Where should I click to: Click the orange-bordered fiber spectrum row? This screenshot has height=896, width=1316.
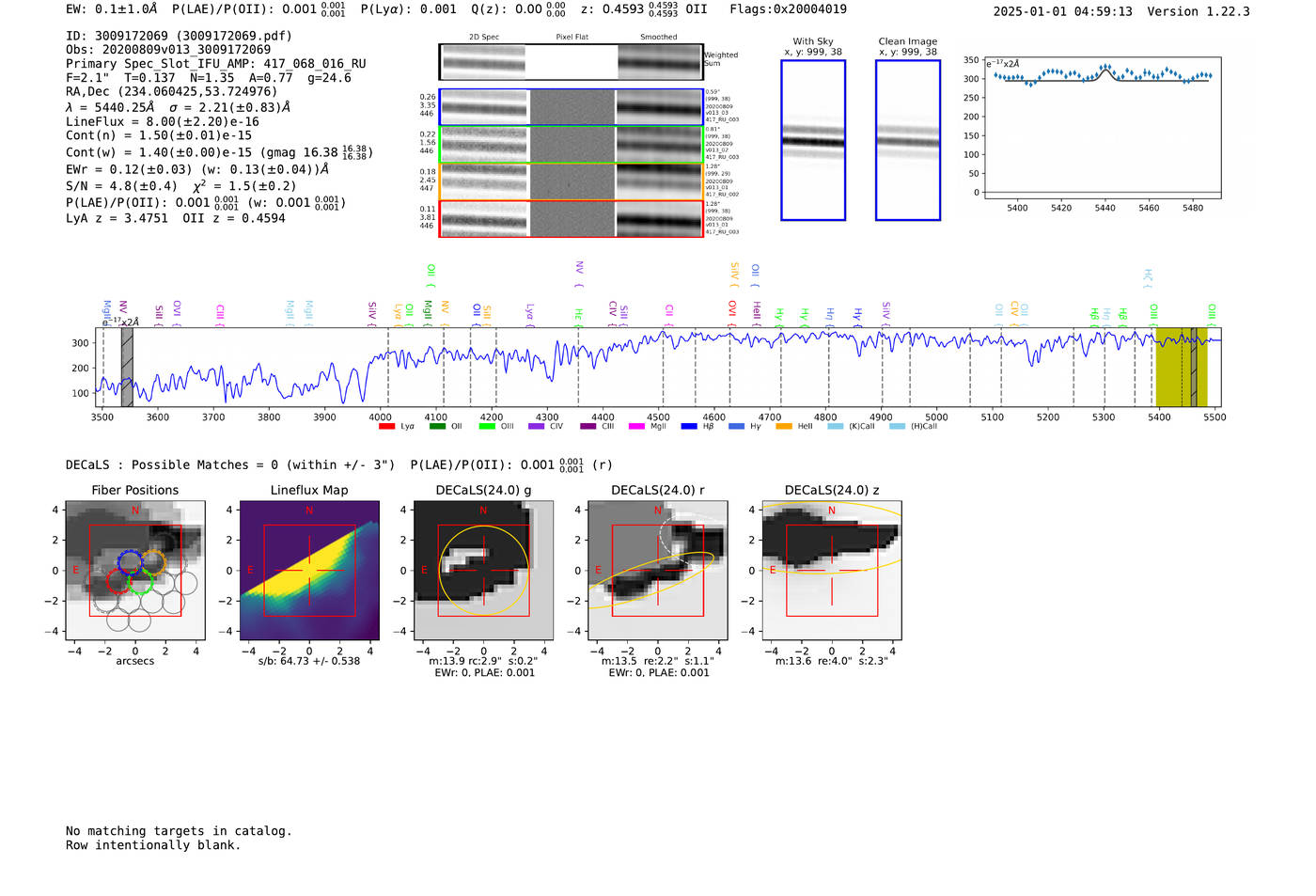pos(571,181)
